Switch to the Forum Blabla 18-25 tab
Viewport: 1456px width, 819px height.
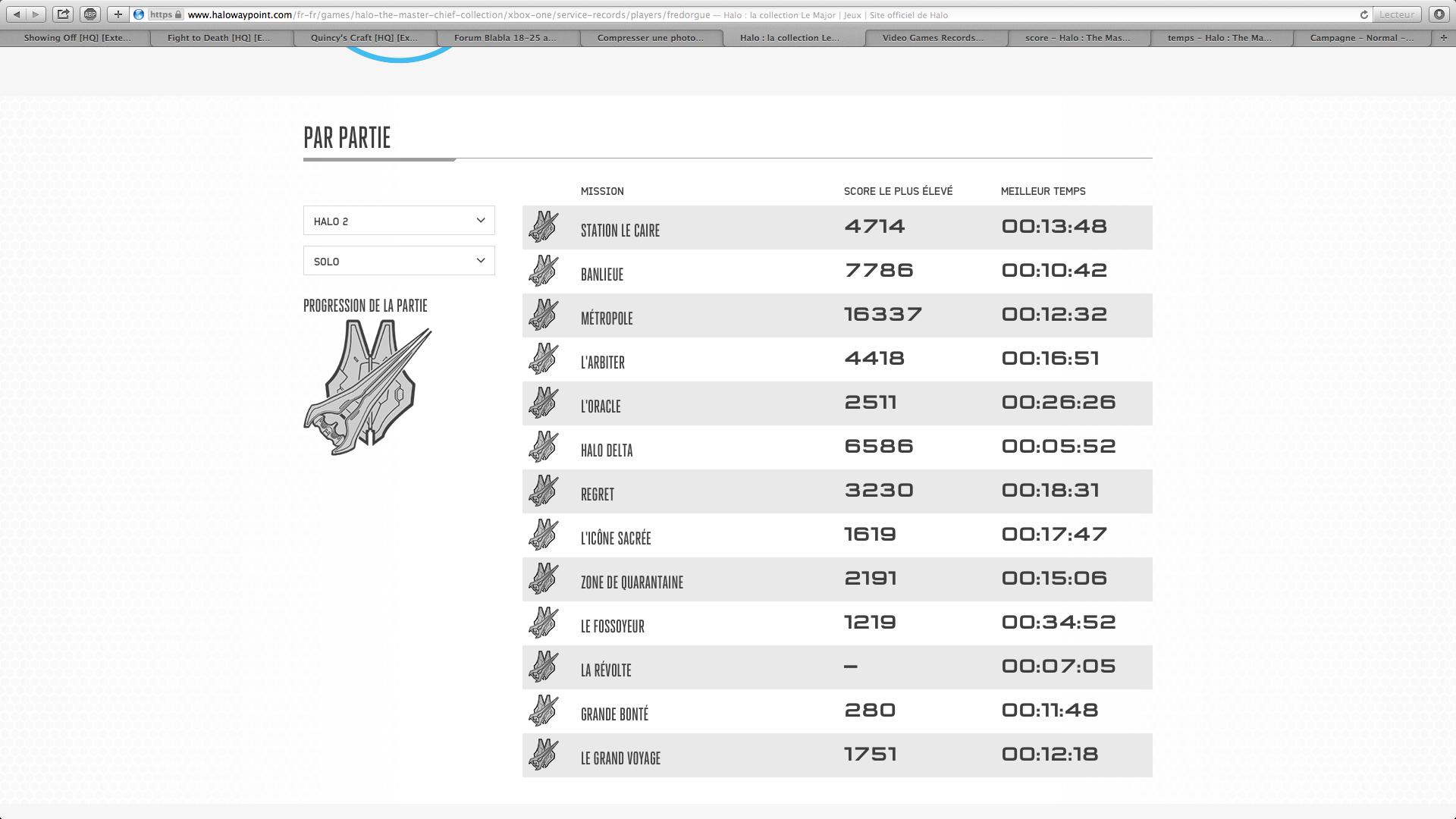click(x=505, y=38)
